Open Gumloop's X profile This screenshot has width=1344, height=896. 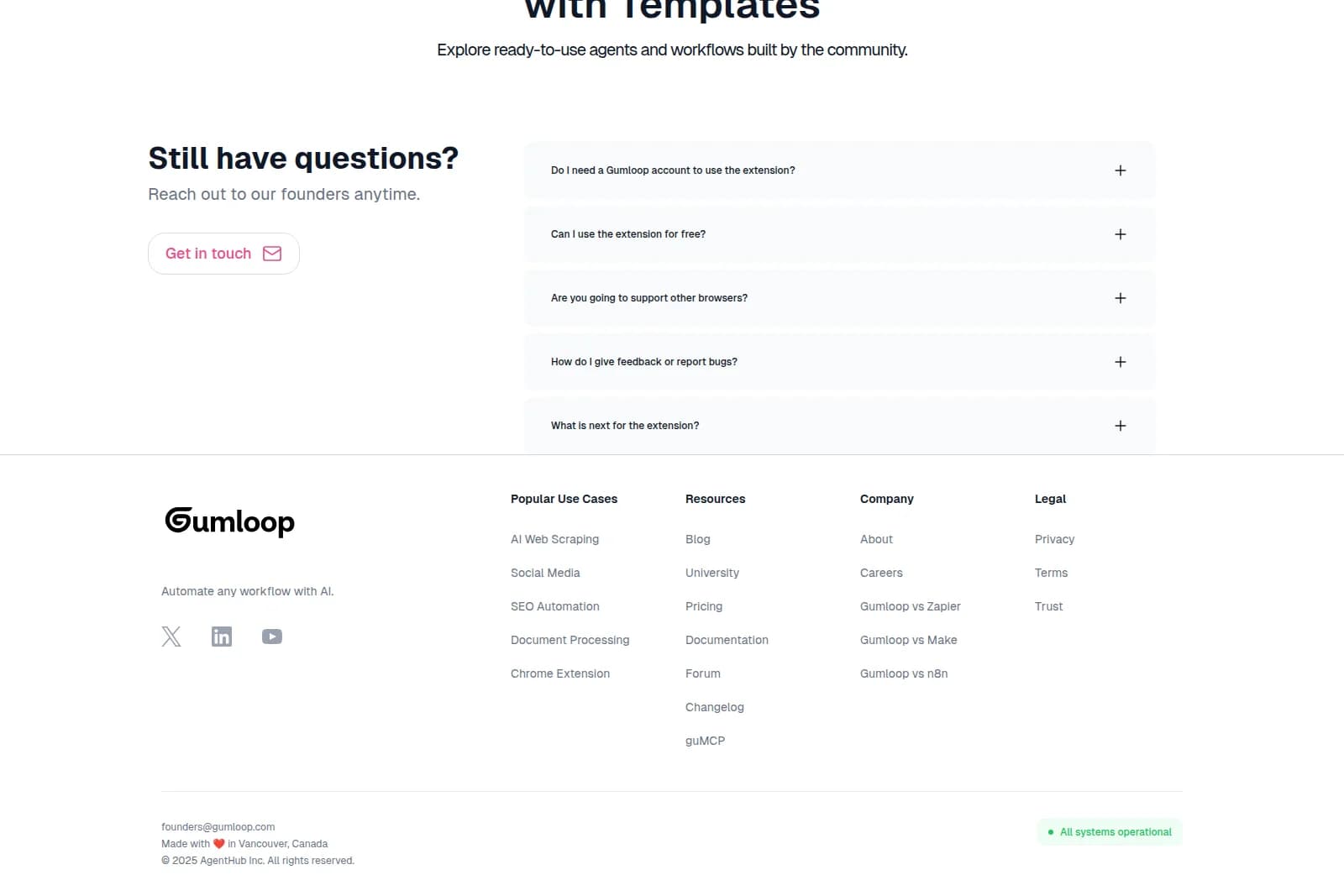click(x=171, y=637)
